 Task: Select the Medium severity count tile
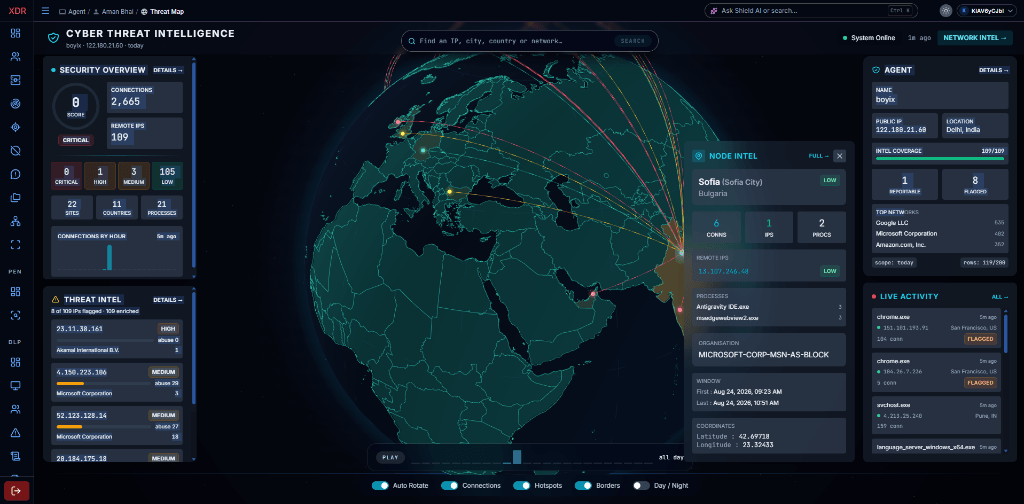[x=134, y=176]
